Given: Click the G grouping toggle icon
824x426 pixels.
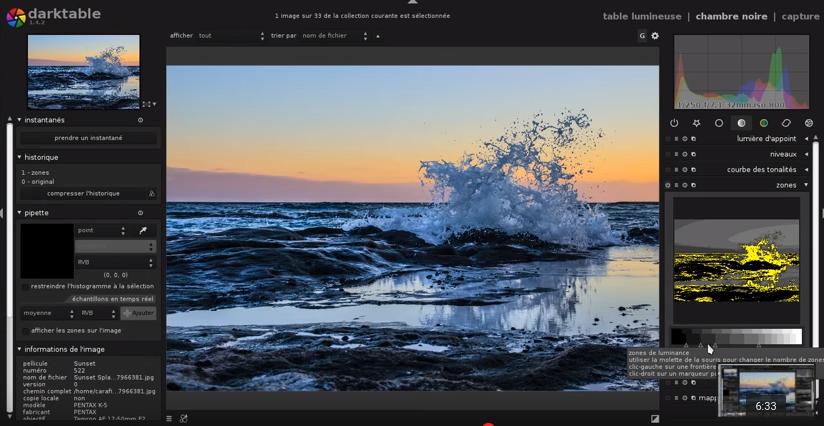Looking at the screenshot, I should click(x=642, y=36).
